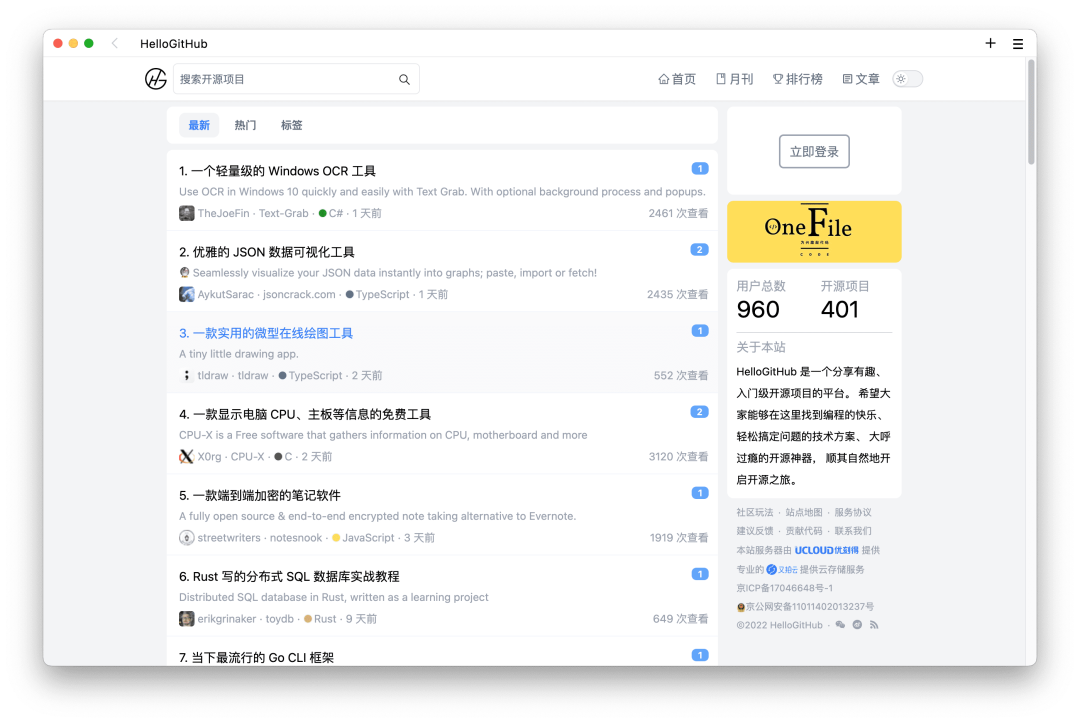The height and width of the screenshot is (723, 1080).
Task: Click streetwriters avatar icon
Action: (x=187, y=538)
